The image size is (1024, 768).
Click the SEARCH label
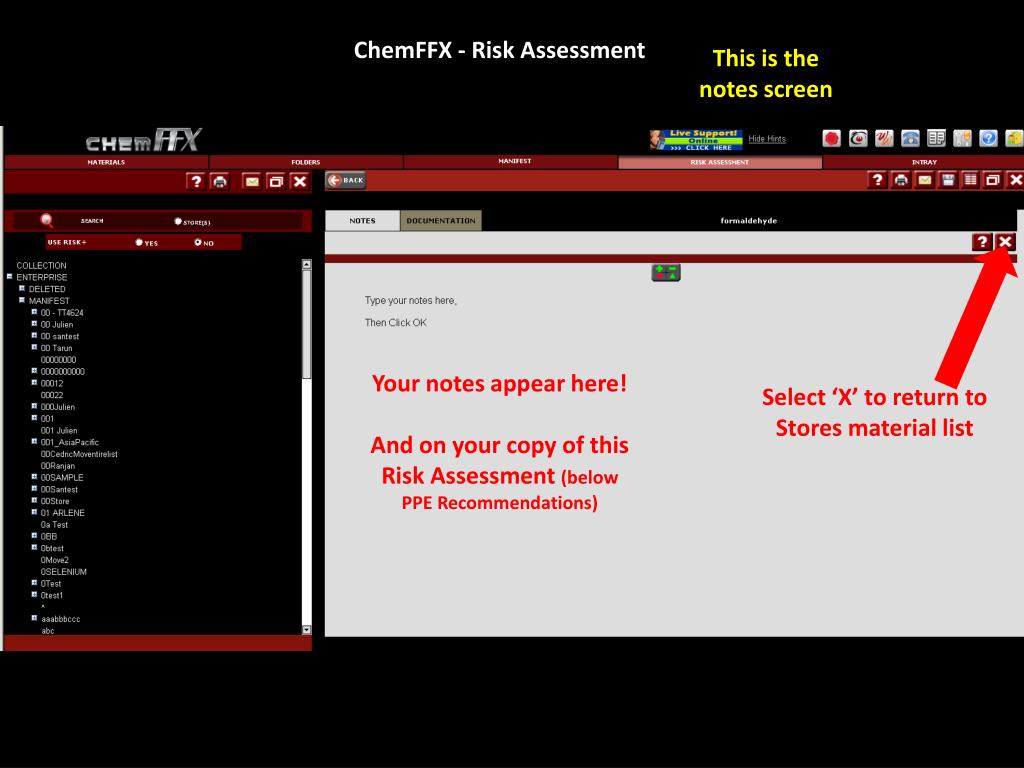pos(92,221)
